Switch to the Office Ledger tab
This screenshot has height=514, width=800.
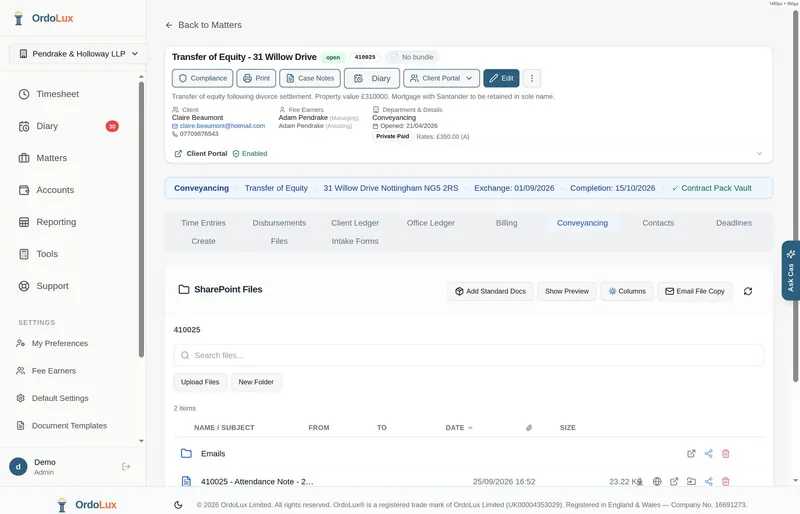click(x=431, y=223)
